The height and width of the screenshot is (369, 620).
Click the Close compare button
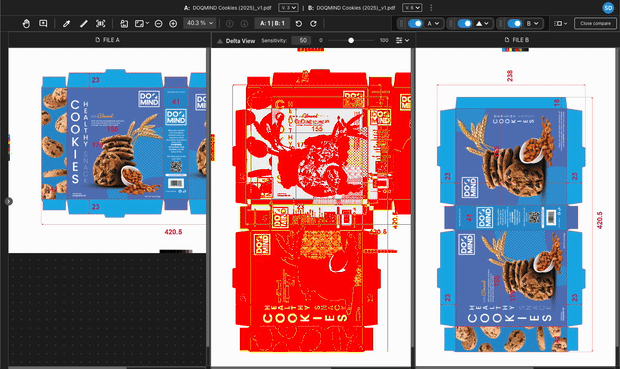tap(595, 23)
